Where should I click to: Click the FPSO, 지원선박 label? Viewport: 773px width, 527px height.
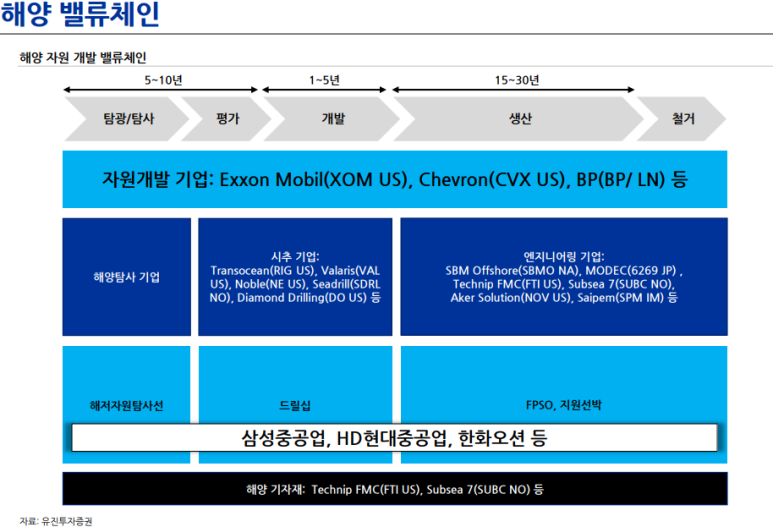point(564,405)
